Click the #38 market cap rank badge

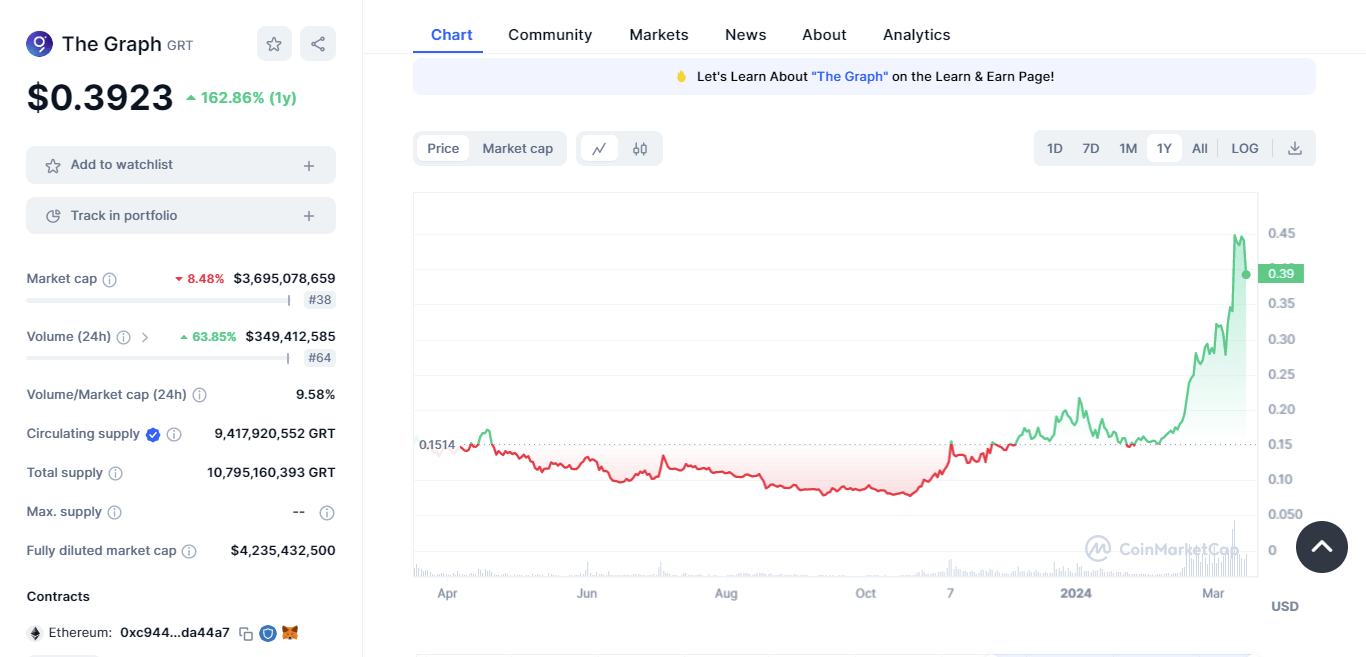point(320,300)
